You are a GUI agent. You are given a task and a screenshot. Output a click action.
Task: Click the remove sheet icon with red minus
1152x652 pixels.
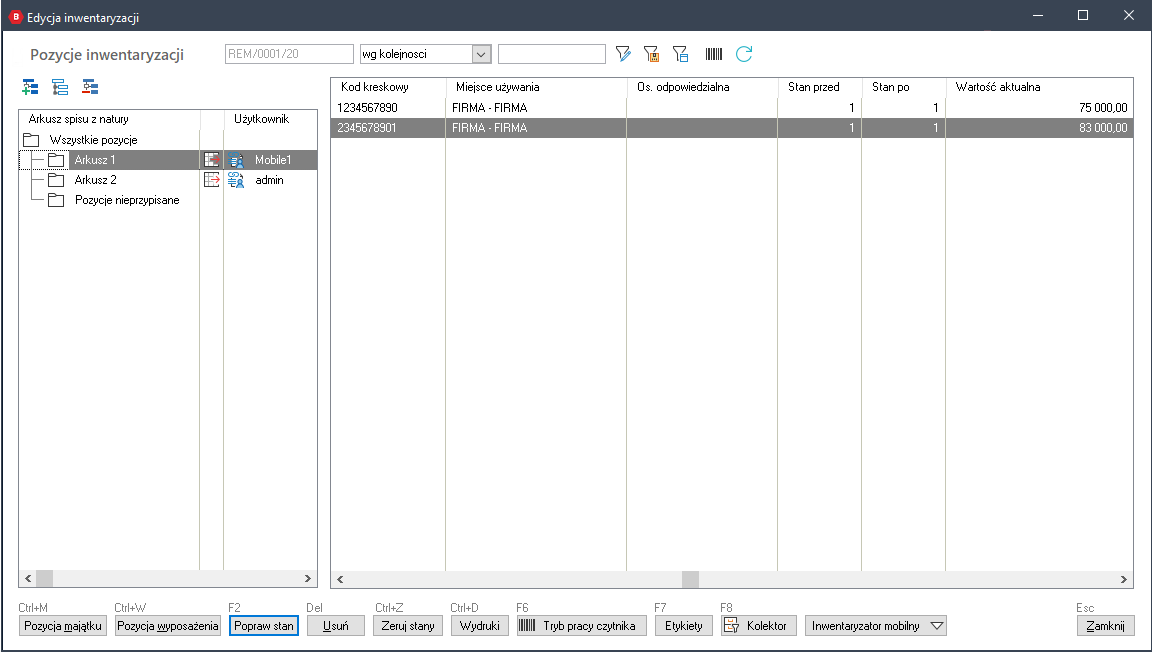(90, 87)
